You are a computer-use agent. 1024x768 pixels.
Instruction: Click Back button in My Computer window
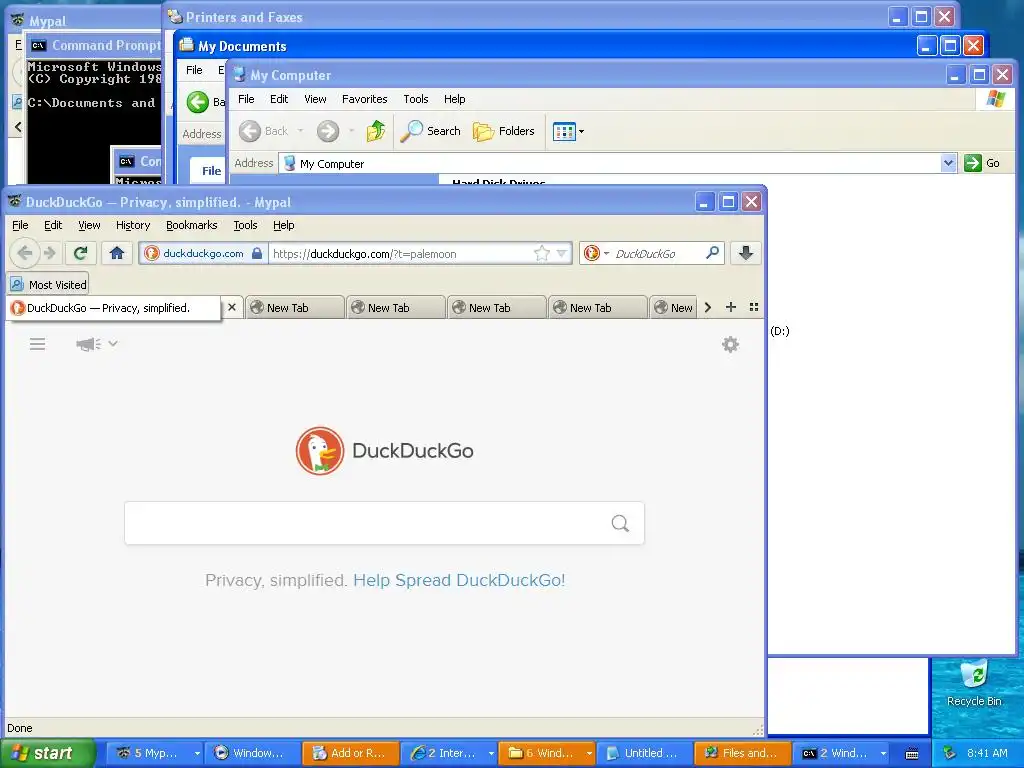tap(263, 131)
